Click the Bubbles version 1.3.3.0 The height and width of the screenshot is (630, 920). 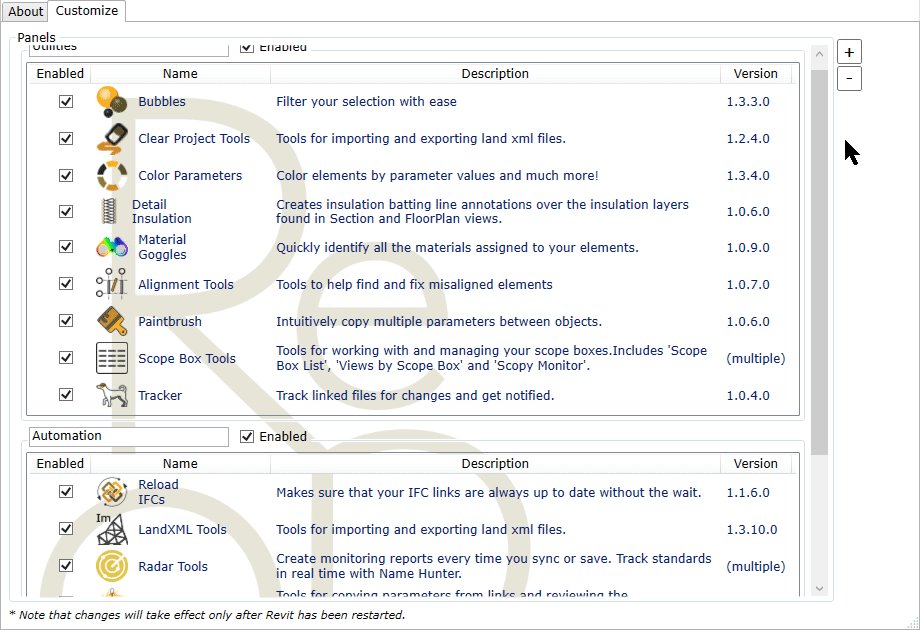click(748, 101)
